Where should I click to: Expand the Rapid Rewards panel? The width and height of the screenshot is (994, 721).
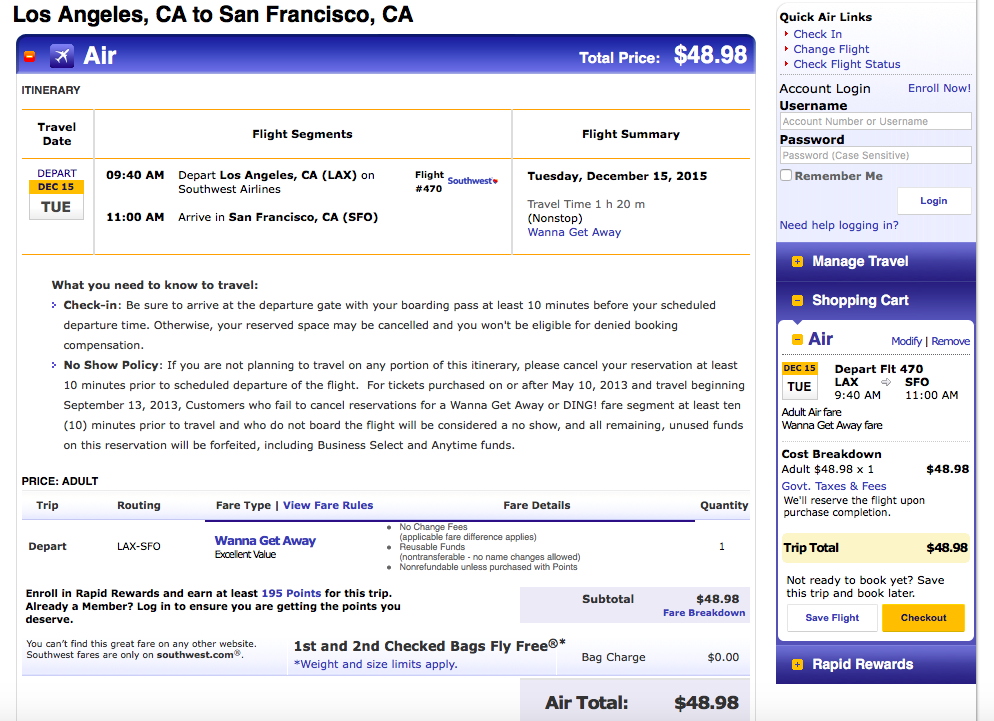pos(797,664)
